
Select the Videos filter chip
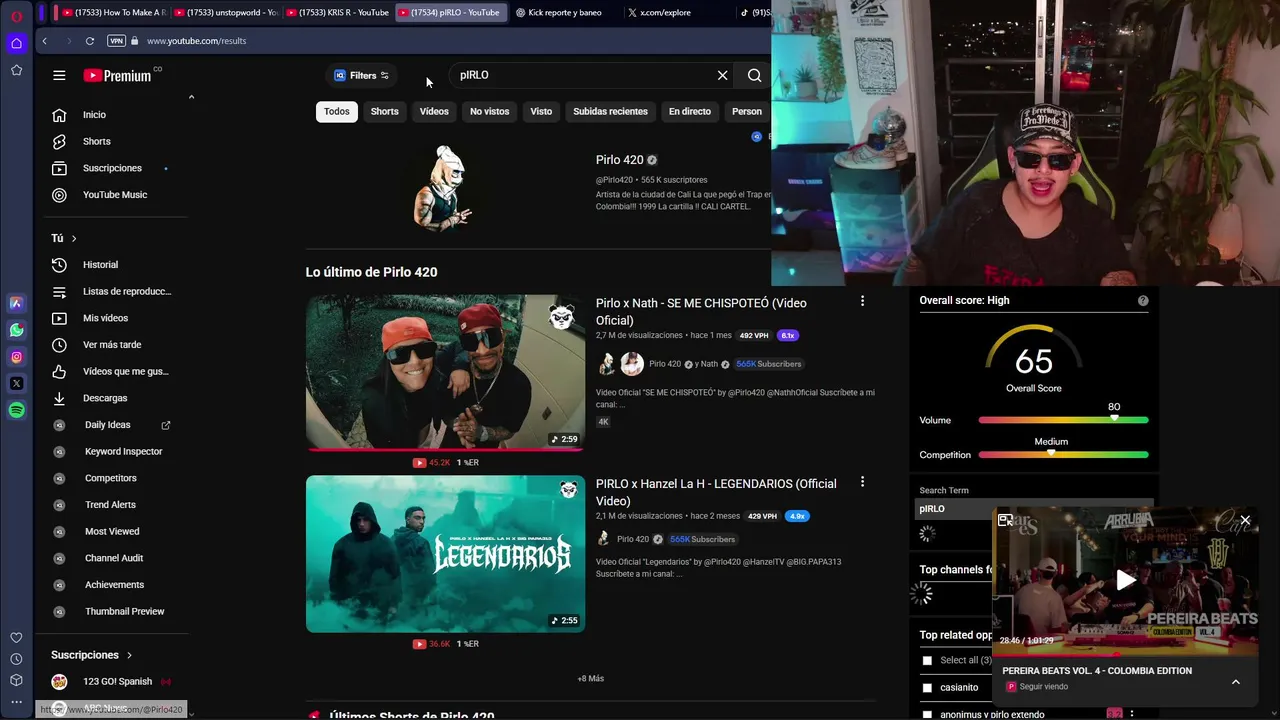(x=434, y=111)
